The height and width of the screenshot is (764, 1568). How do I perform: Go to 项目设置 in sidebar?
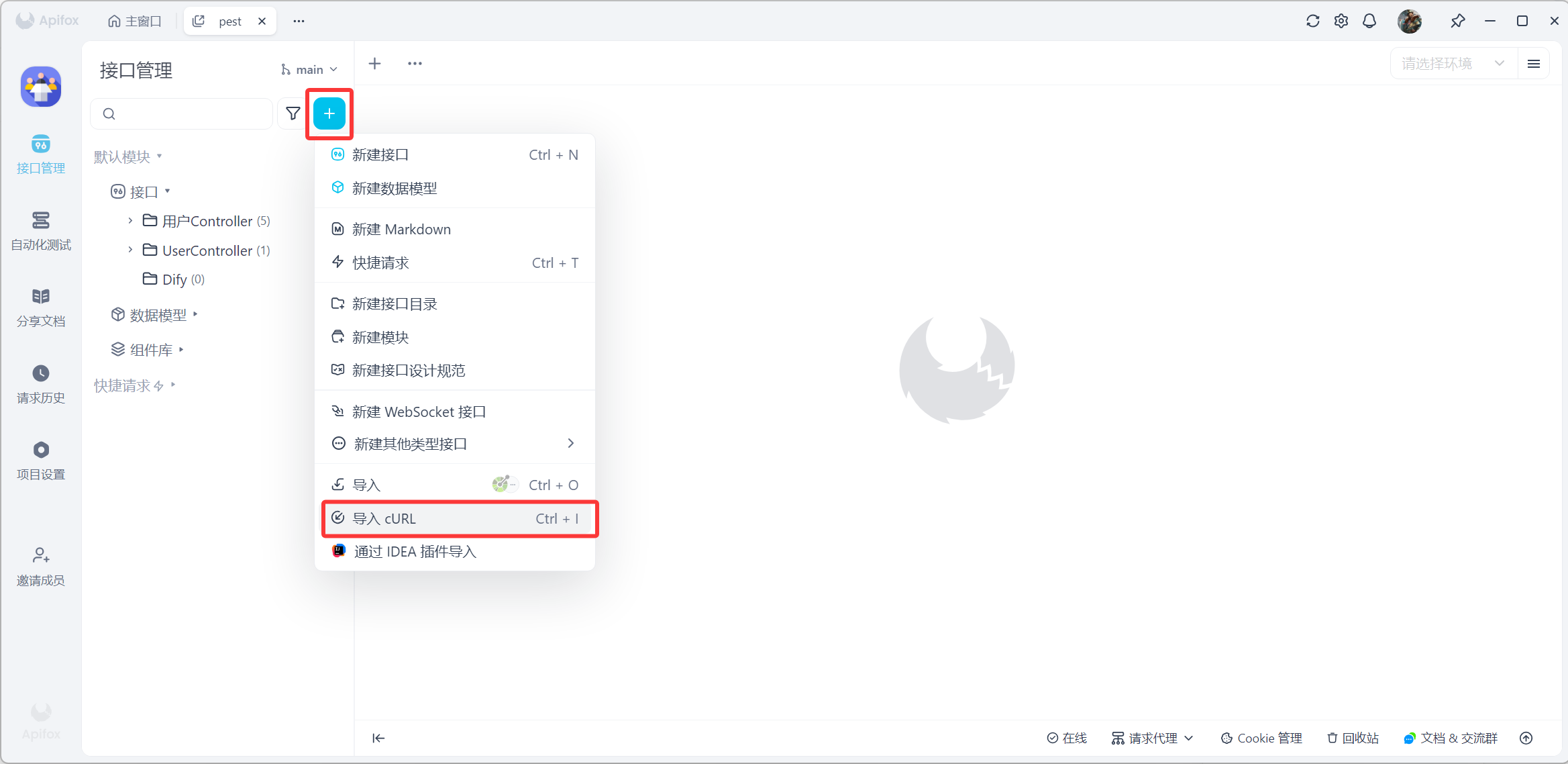coord(41,460)
